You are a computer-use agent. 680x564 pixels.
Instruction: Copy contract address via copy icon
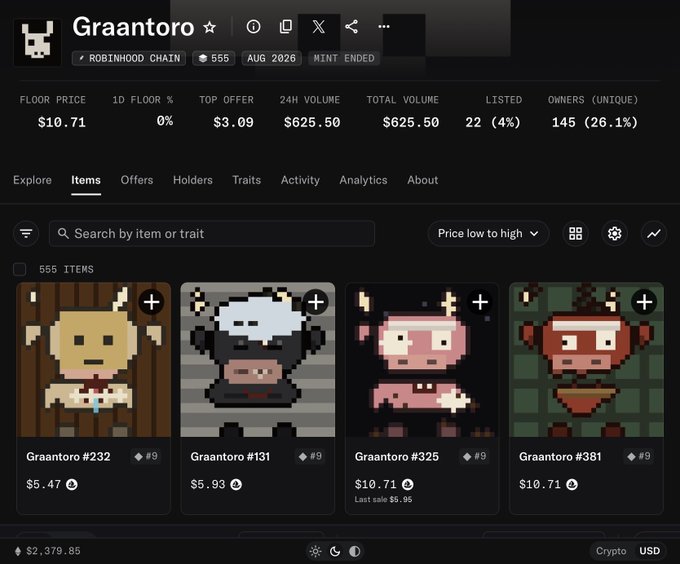coord(286,26)
